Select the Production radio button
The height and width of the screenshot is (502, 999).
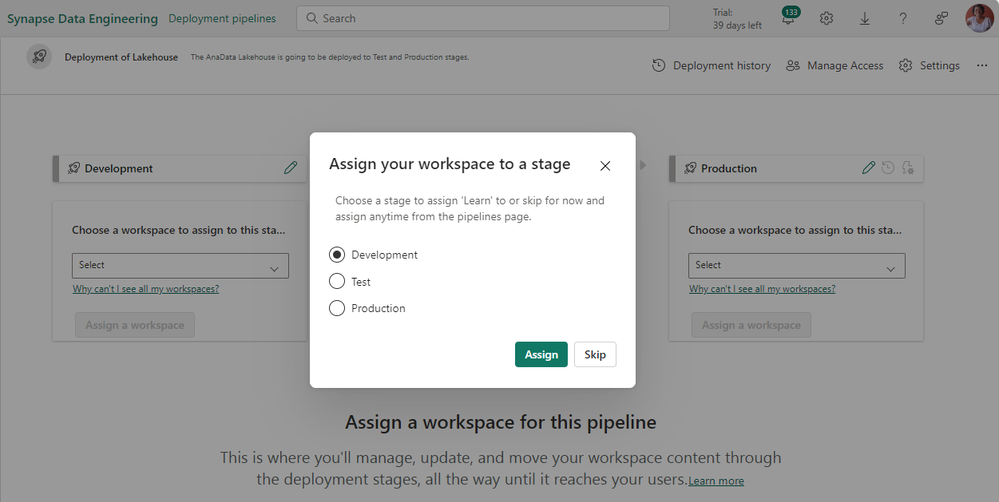[x=337, y=308]
